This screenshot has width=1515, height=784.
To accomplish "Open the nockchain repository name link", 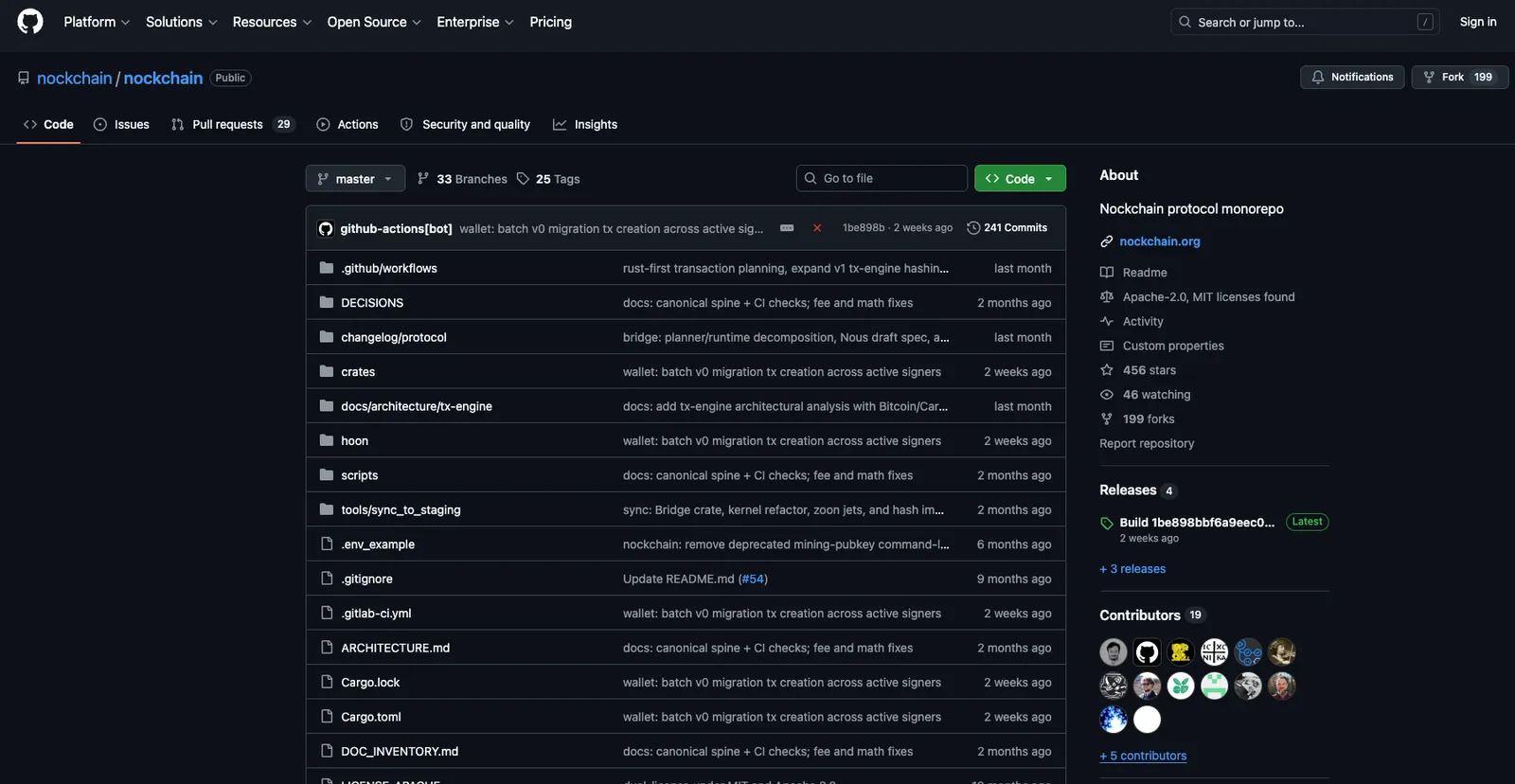I will (163, 78).
